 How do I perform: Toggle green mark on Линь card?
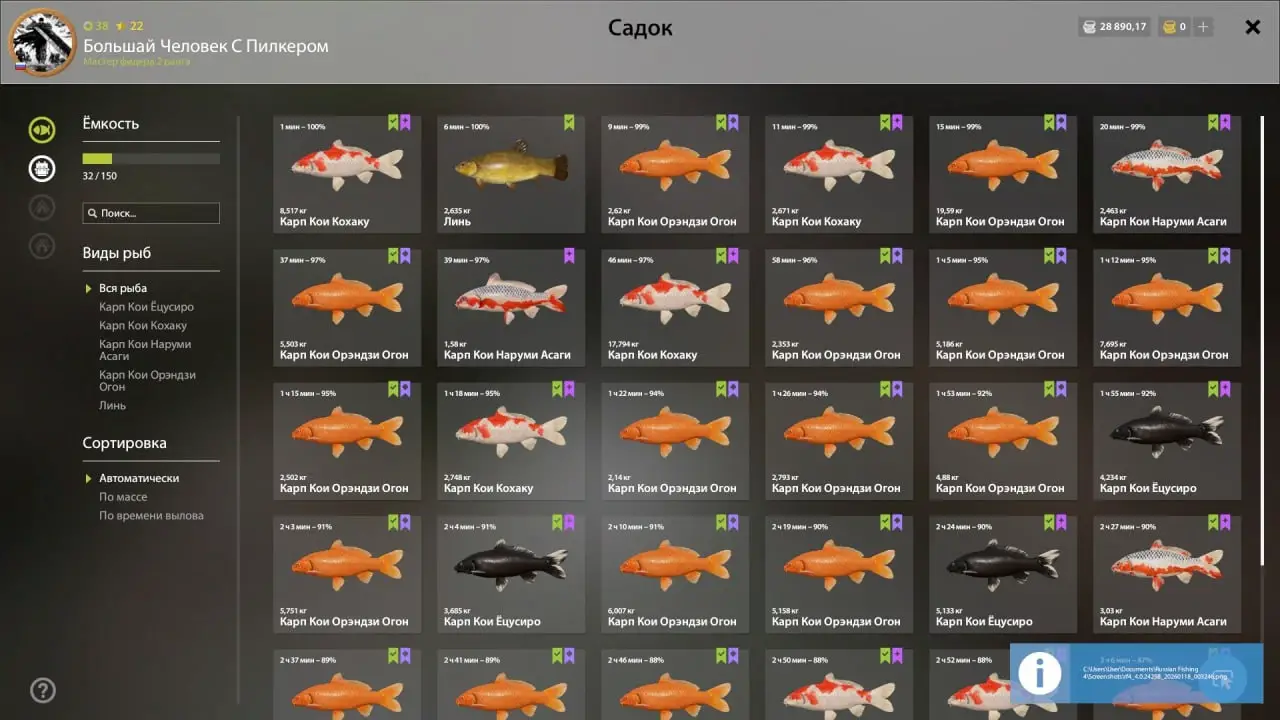coord(569,122)
